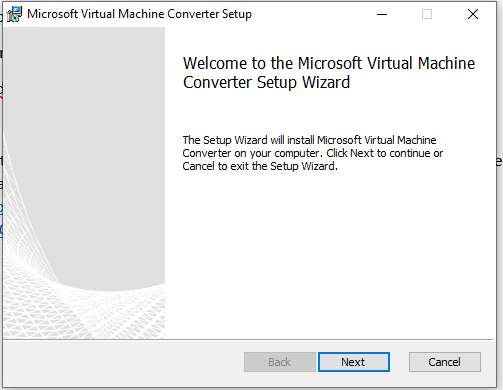Click the word 'Wizard' in the welcome heading
Screen dimensions: 503x390
click(326, 82)
